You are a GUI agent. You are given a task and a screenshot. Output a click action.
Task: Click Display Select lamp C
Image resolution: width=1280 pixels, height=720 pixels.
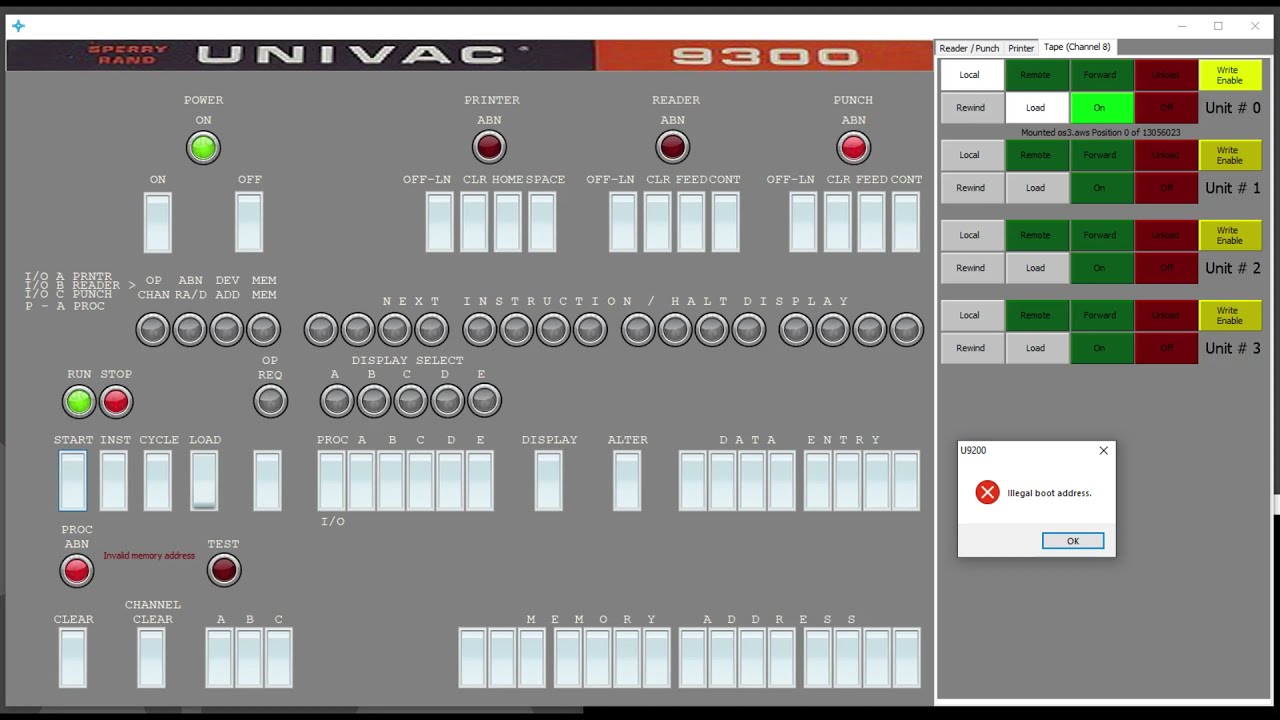410,401
